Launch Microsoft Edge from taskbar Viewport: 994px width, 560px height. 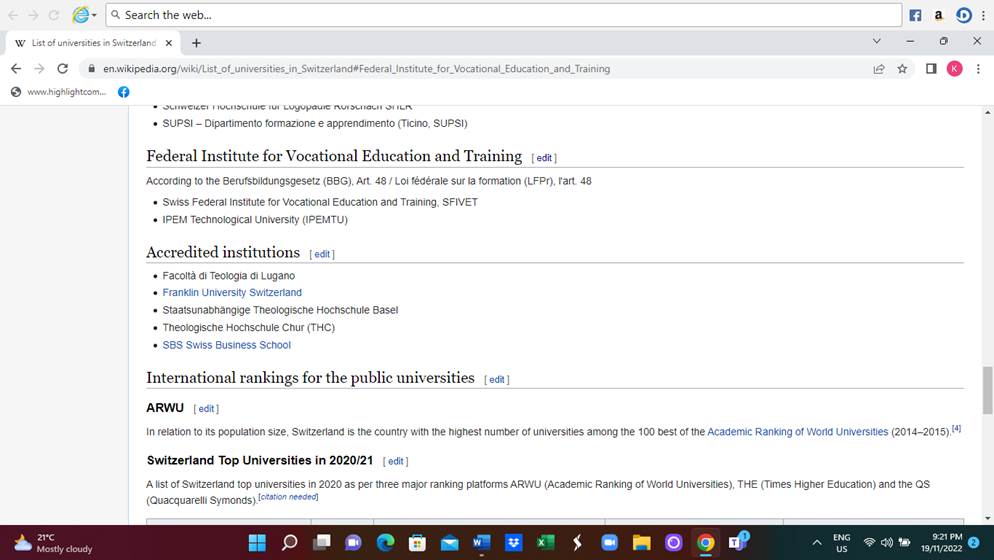385,543
